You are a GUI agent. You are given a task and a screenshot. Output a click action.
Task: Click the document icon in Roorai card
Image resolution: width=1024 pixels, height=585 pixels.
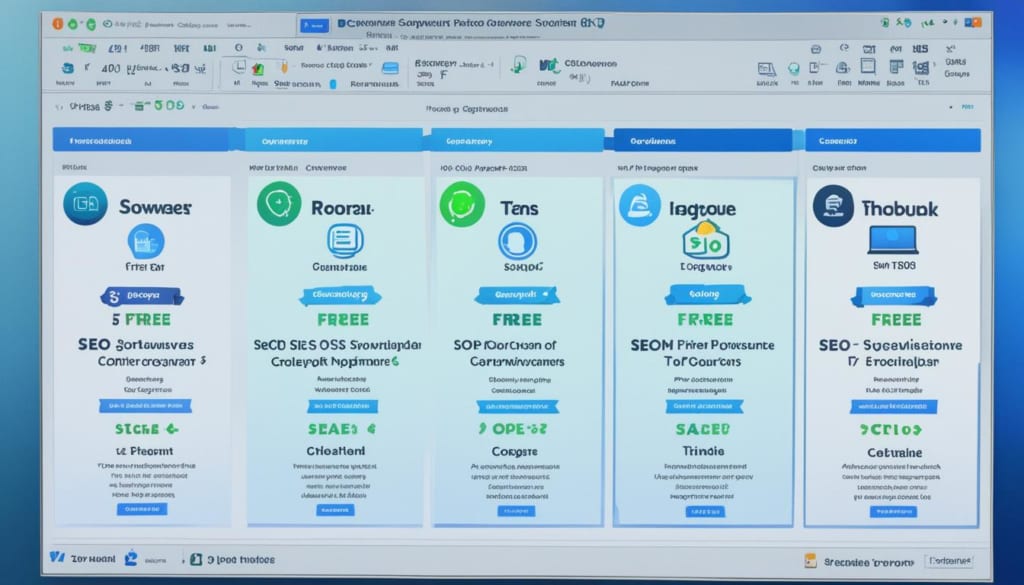coord(345,240)
